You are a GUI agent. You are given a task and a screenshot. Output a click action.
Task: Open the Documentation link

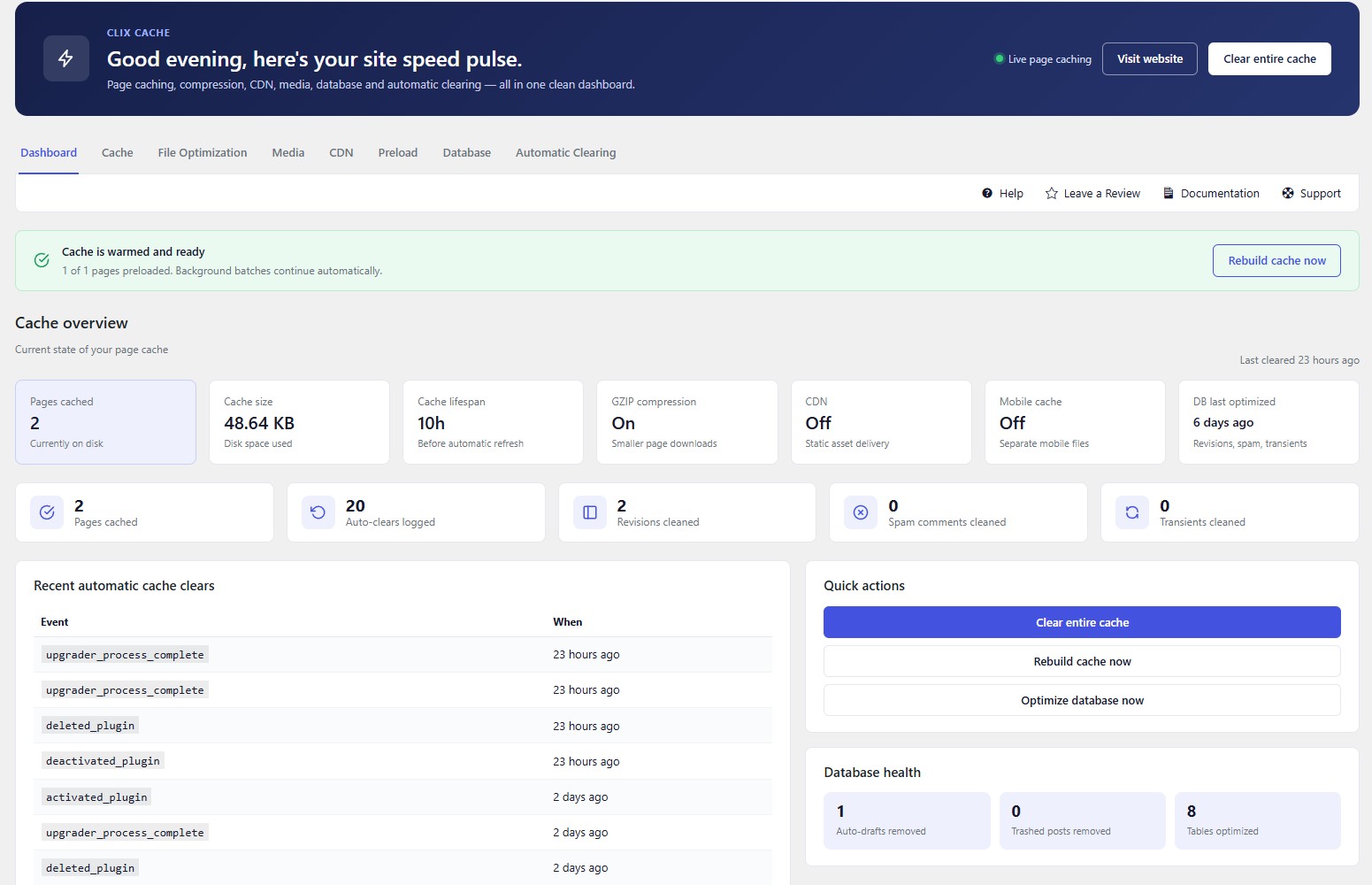click(1211, 193)
